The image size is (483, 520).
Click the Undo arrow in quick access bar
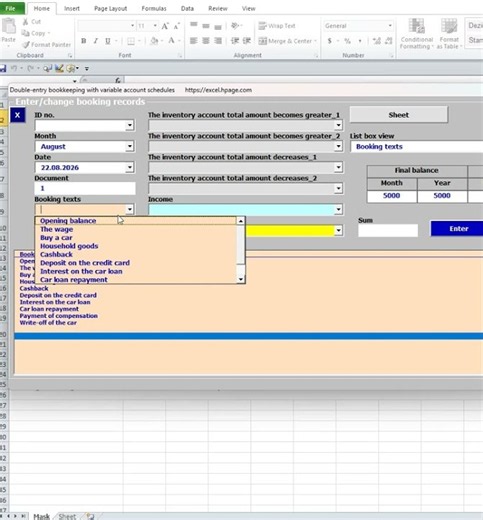coord(14,68)
